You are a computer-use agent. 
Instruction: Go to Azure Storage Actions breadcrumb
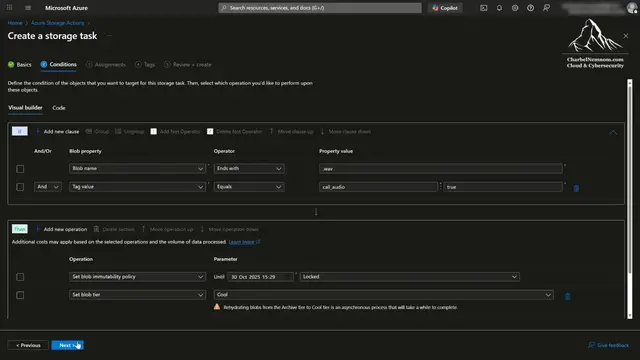tap(58, 23)
